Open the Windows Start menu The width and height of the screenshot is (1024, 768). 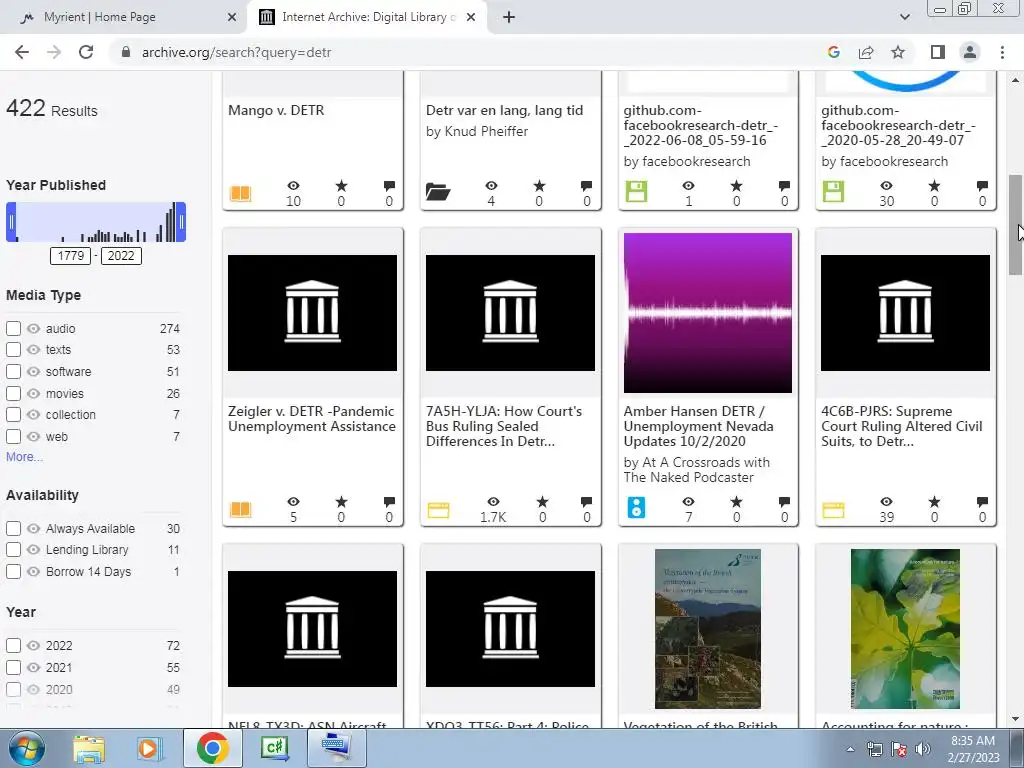coord(27,748)
